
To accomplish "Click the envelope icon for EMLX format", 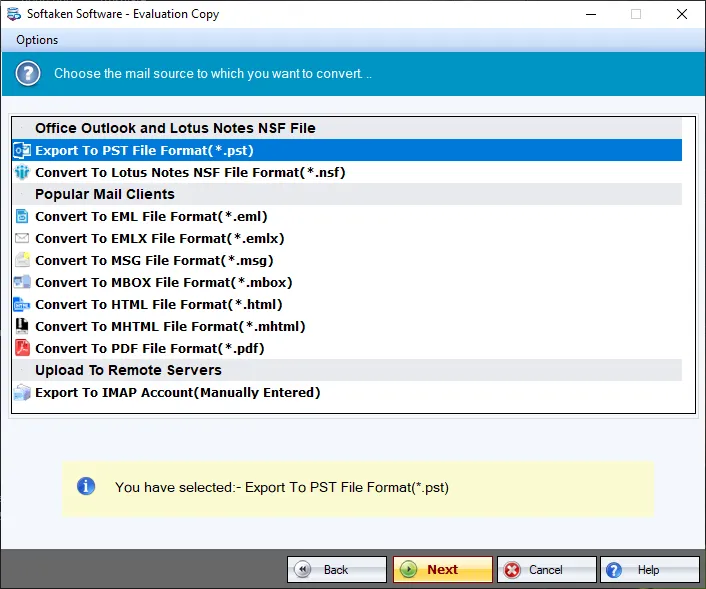I will (22, 238).
